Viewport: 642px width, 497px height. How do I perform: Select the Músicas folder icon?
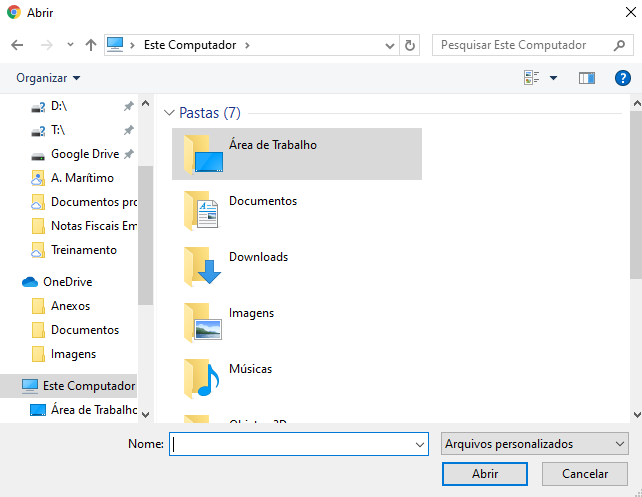(202, 379)
